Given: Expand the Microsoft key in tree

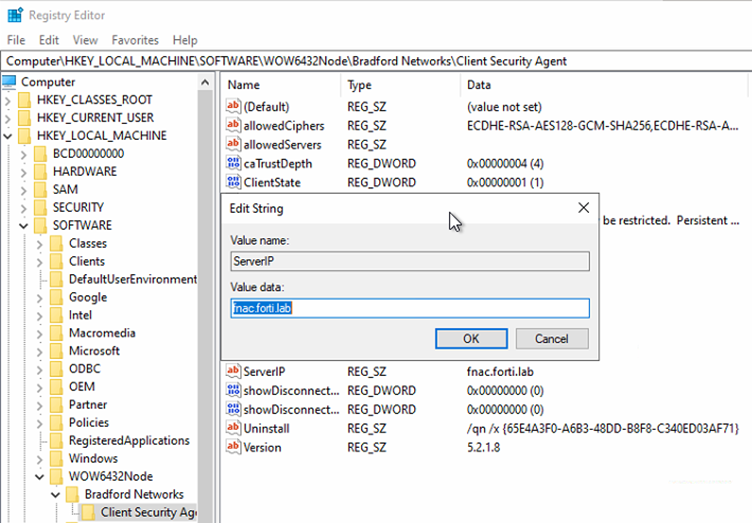Looking at the screenshot, I should point(41,351).
